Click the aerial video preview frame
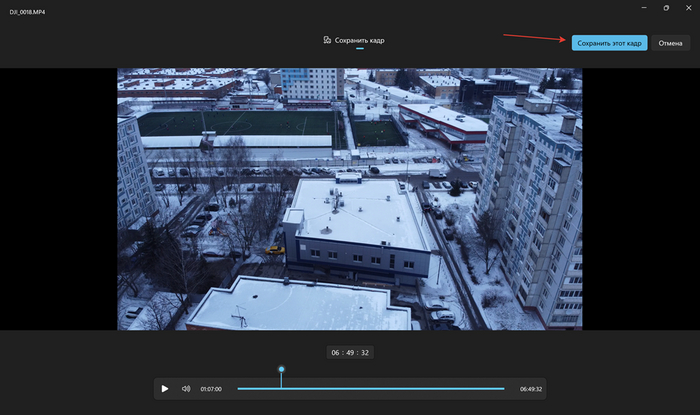 pos(350,198)
